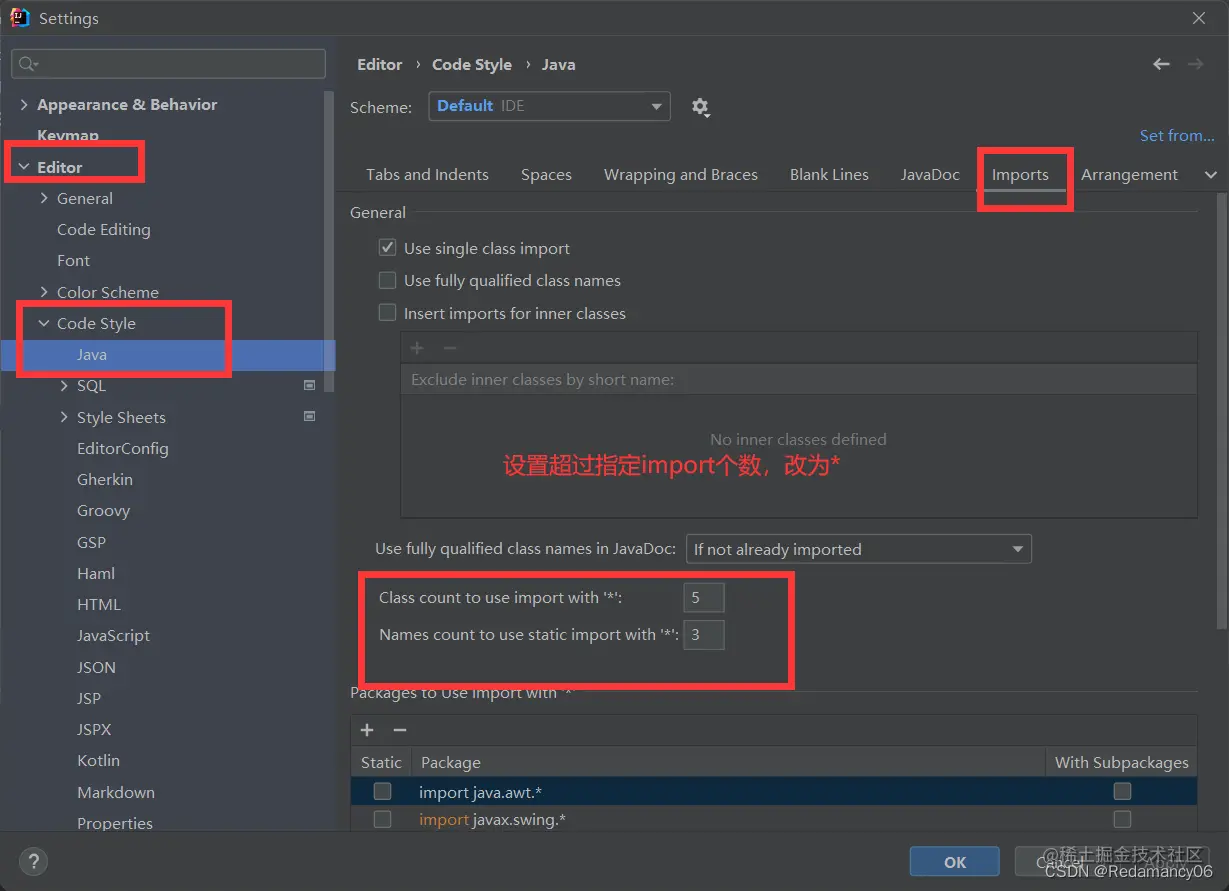1229x891 pixels.
Task: Focus the settings search field
Action: tap(168, 64)
